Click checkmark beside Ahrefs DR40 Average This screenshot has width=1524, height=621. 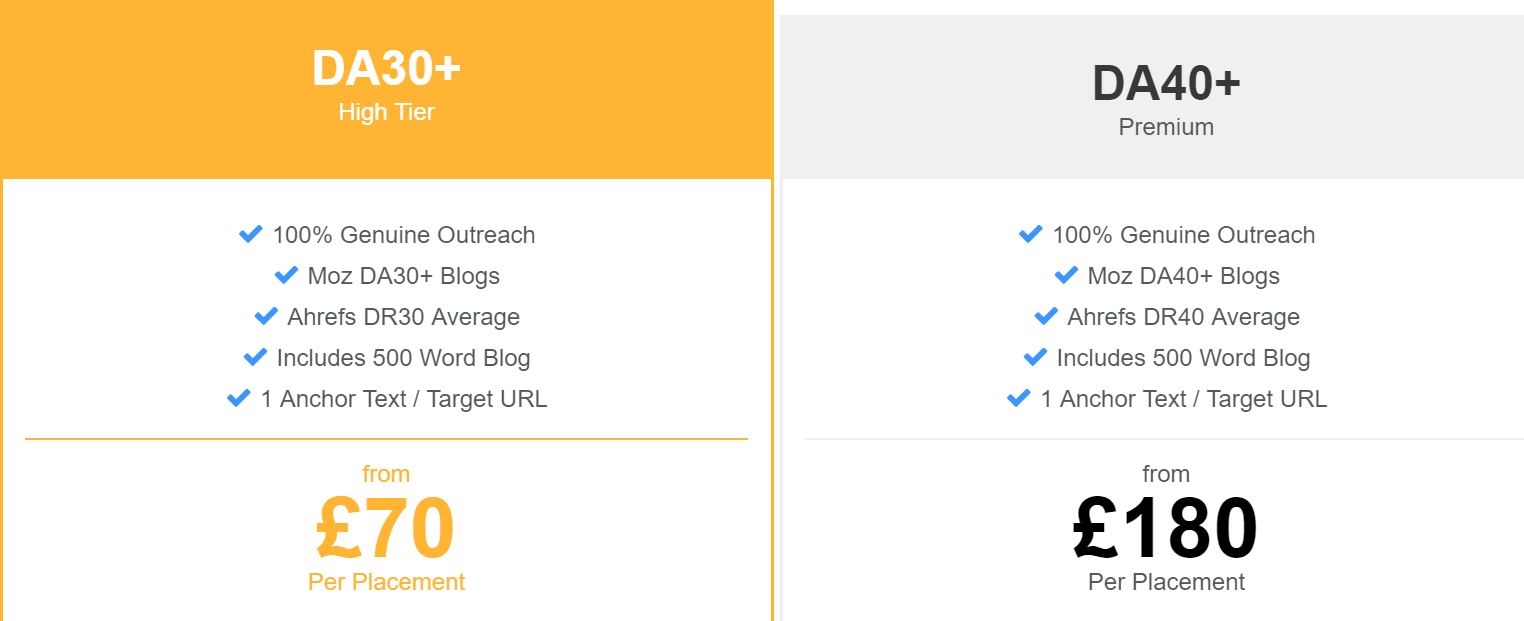tap(1046, 316)
